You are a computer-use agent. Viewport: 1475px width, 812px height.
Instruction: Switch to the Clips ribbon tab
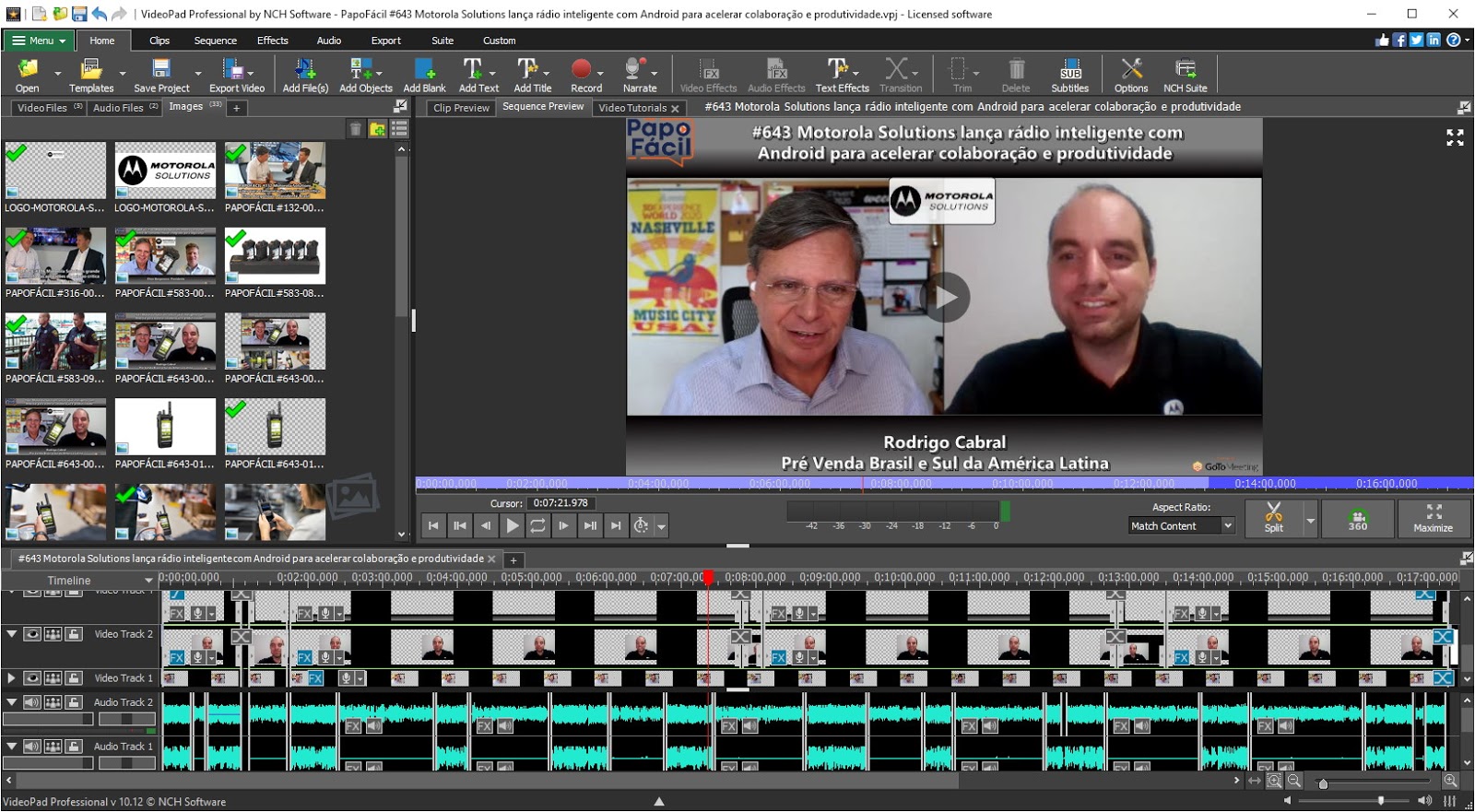tap(159, 41)
